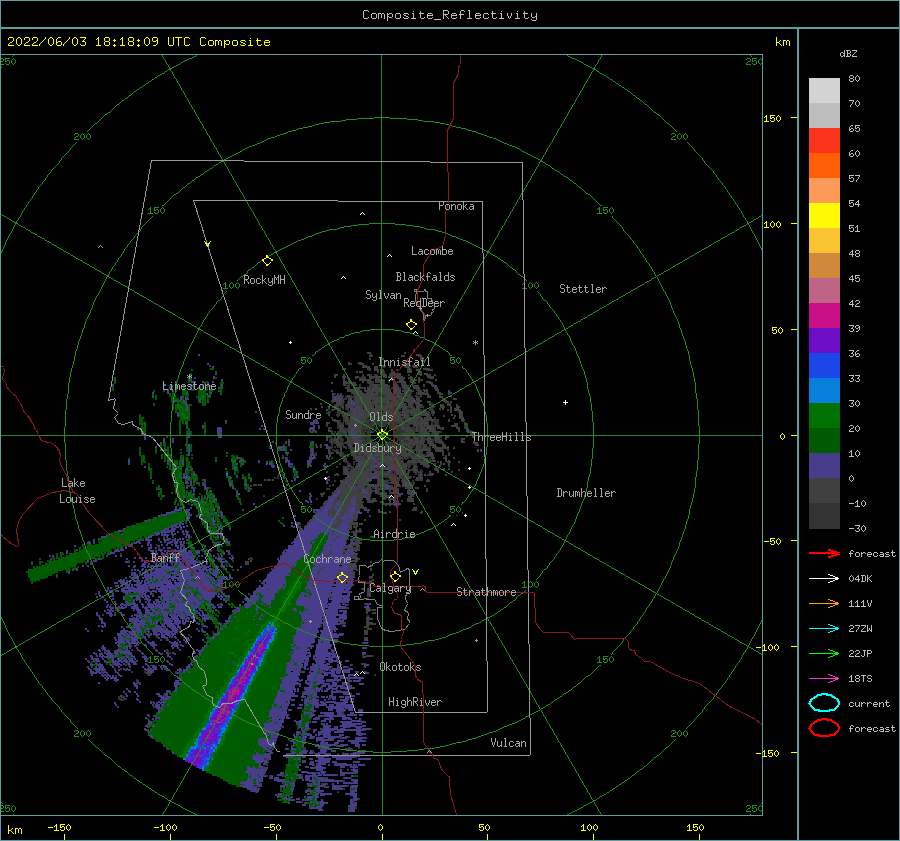Click the Drumheller city label
900x841 pixels.
coord(586,493)
